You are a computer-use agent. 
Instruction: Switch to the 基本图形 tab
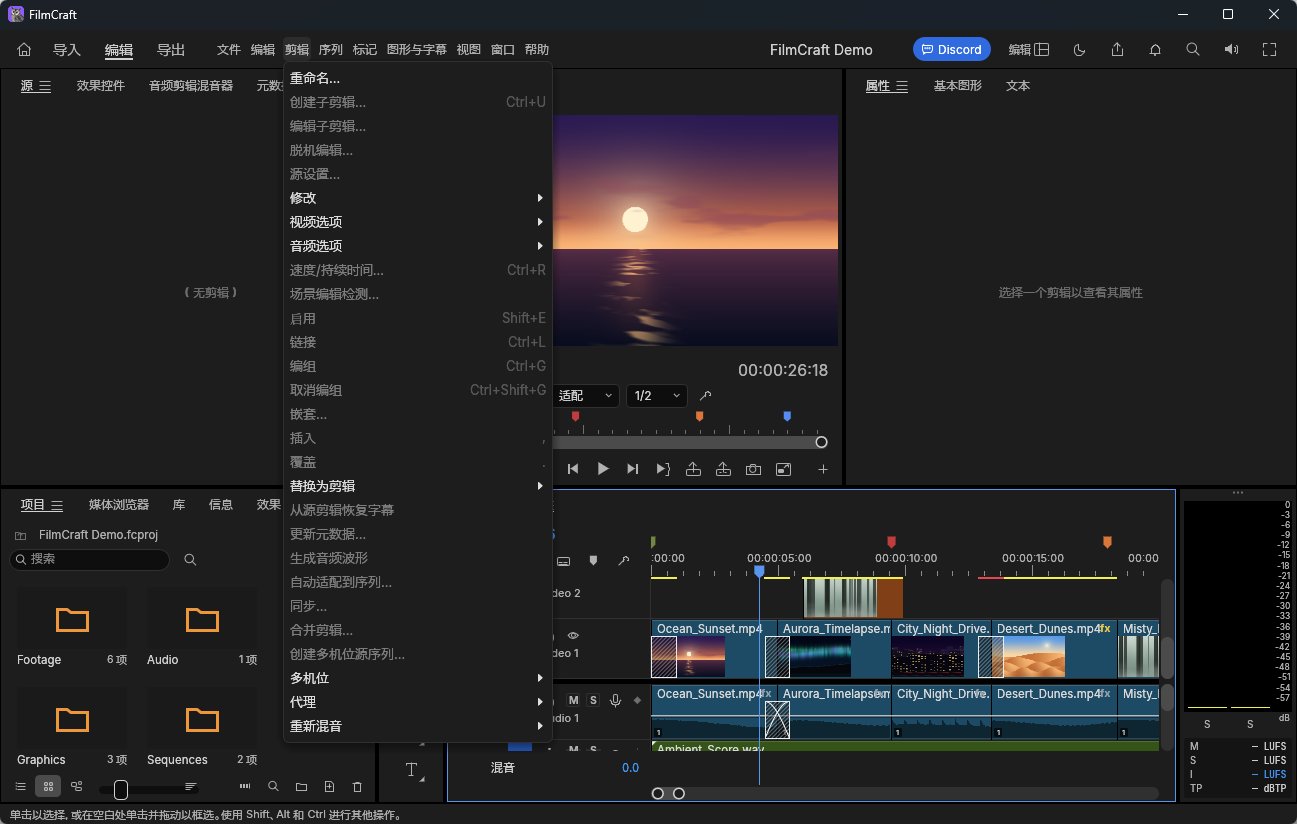click(958, 86)
